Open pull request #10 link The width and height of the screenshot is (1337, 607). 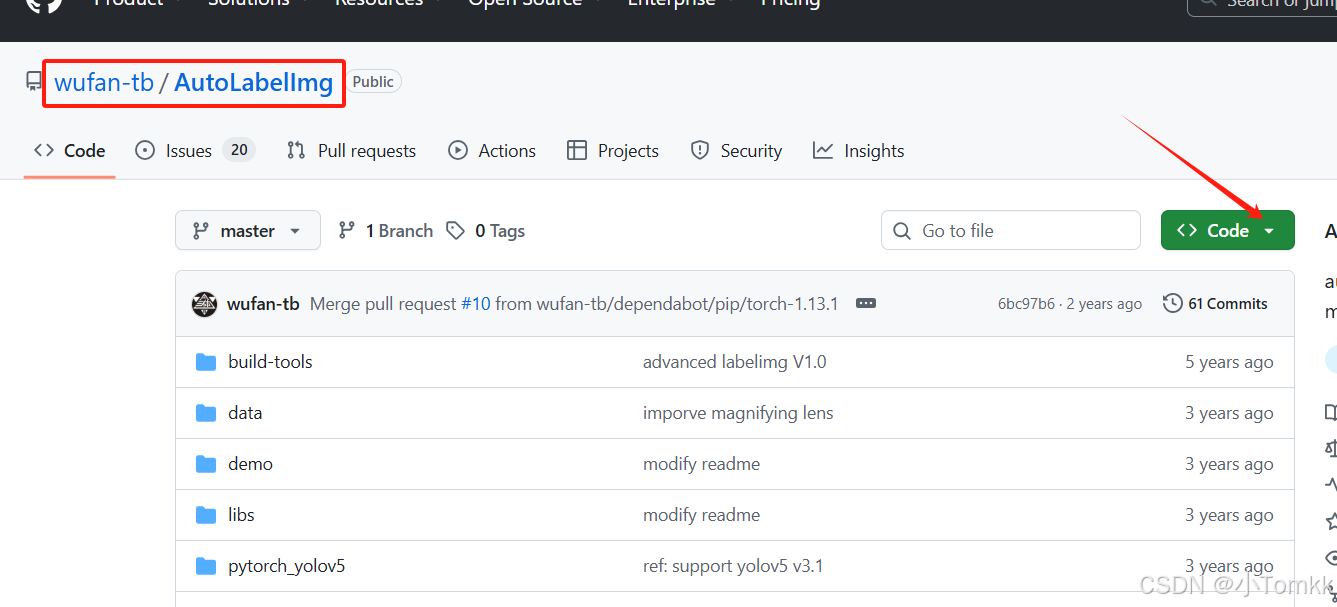pyautogui.click(x=476, y=304)
